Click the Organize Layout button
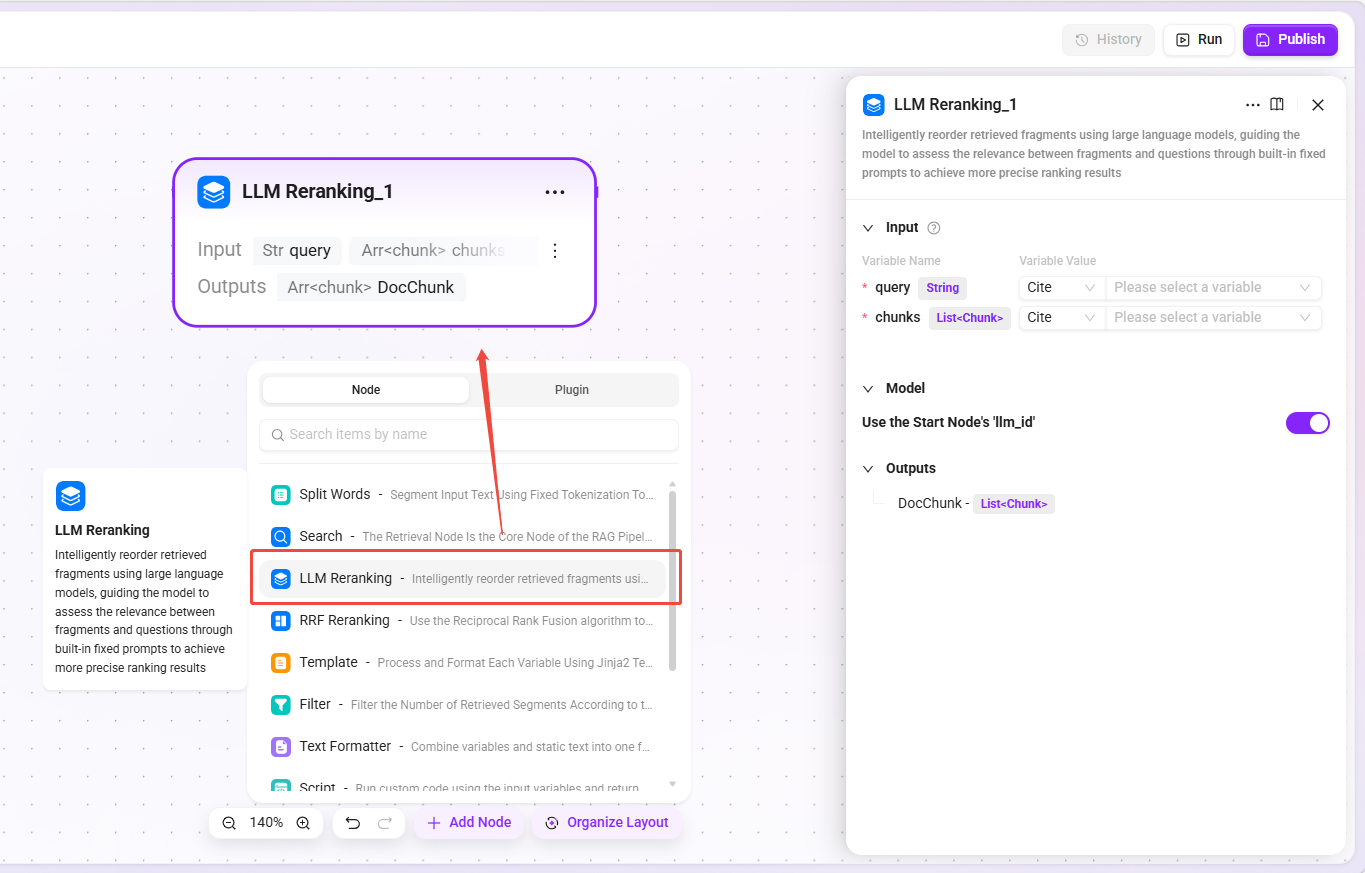Screen dimensions: 1365x873 [607, 822]
